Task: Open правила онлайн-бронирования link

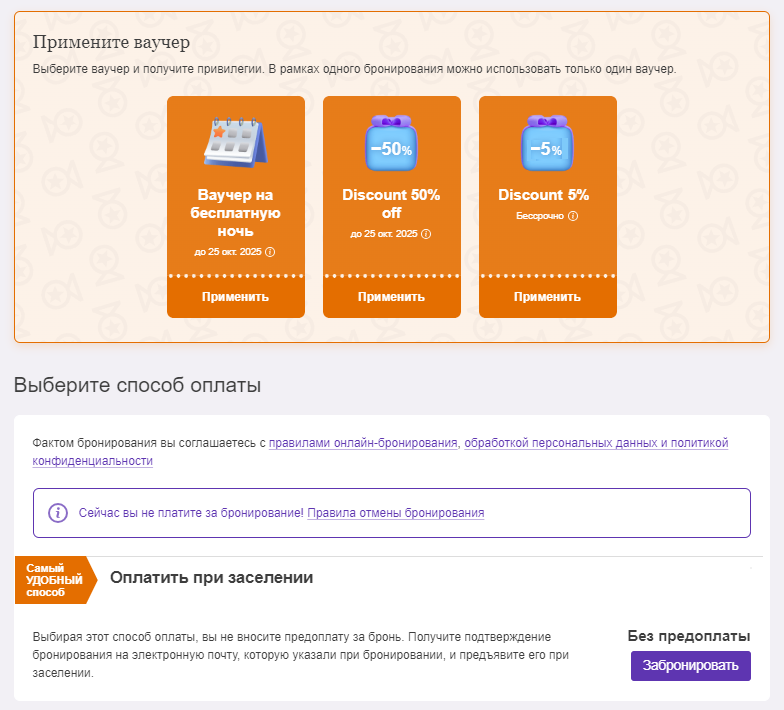Action: 363,443
